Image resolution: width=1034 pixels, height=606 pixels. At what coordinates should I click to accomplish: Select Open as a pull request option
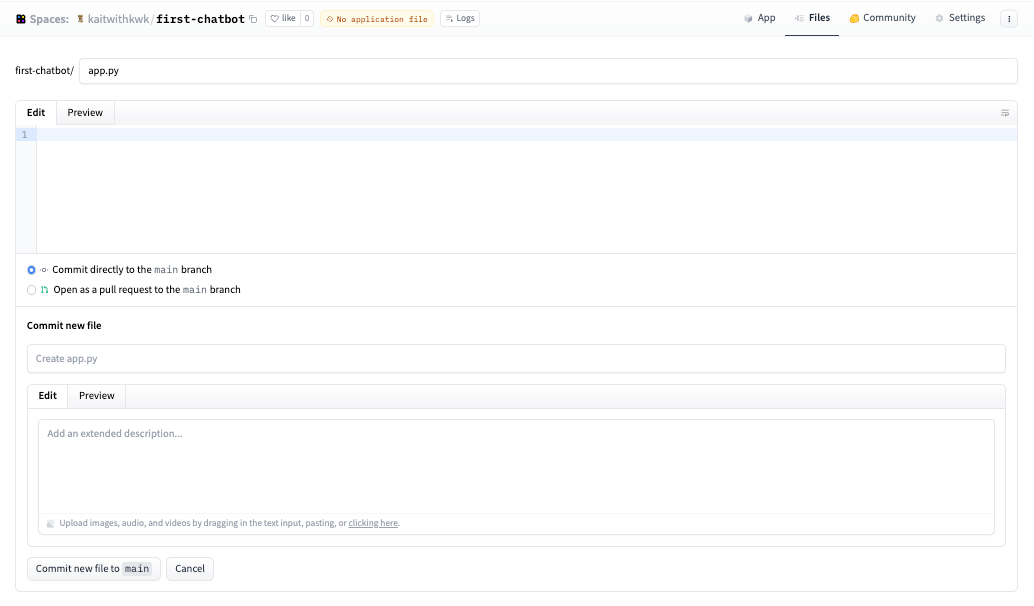coord(31,289)
